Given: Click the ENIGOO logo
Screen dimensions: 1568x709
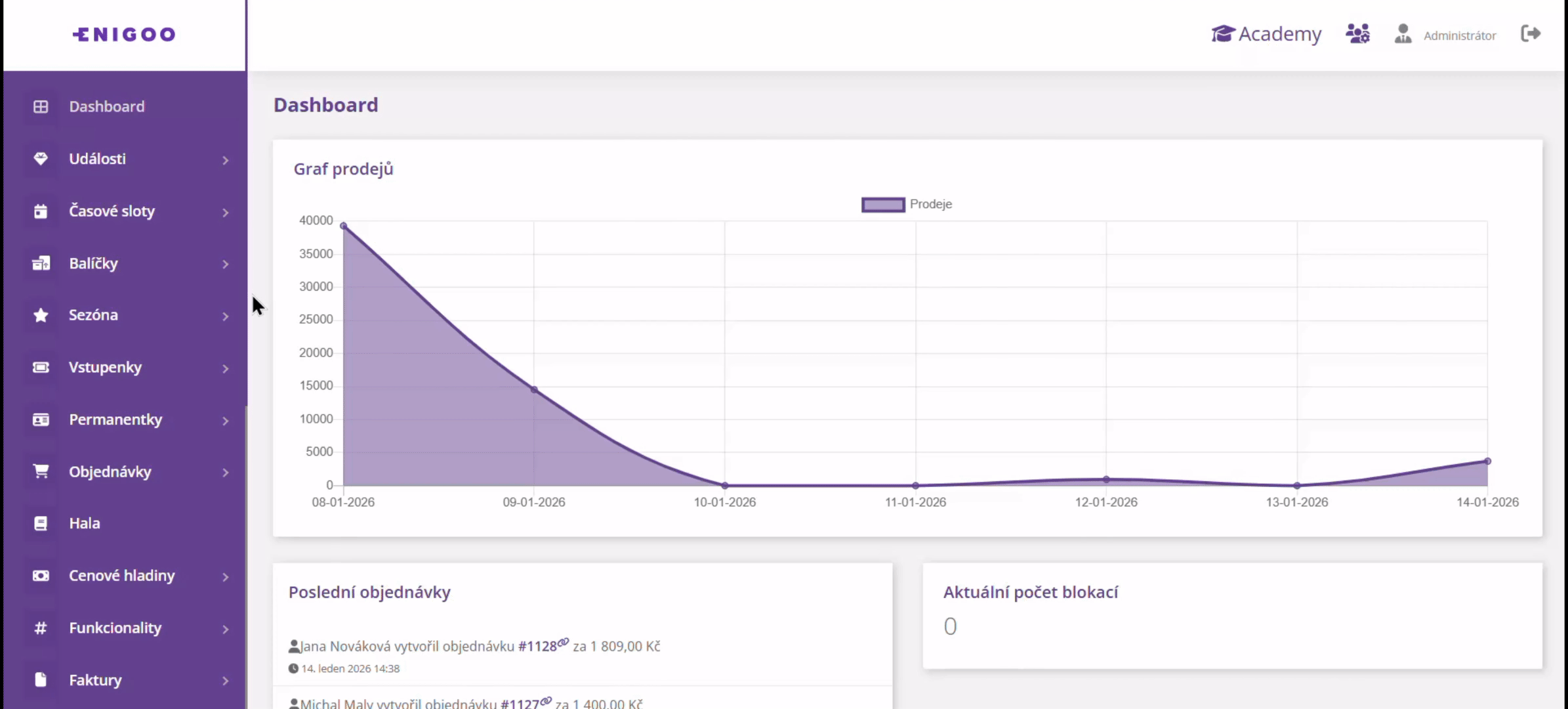Looking at the screenshot, I should [x=124, y=34].
